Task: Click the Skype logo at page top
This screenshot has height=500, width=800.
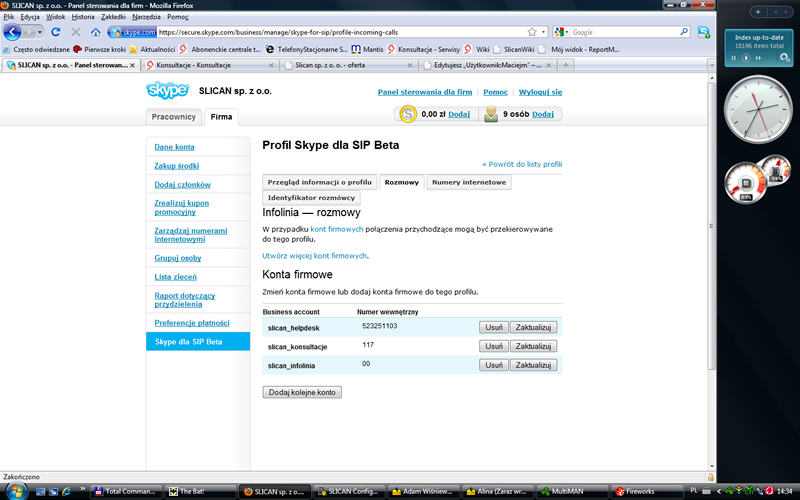Action: tap(167, 91)
